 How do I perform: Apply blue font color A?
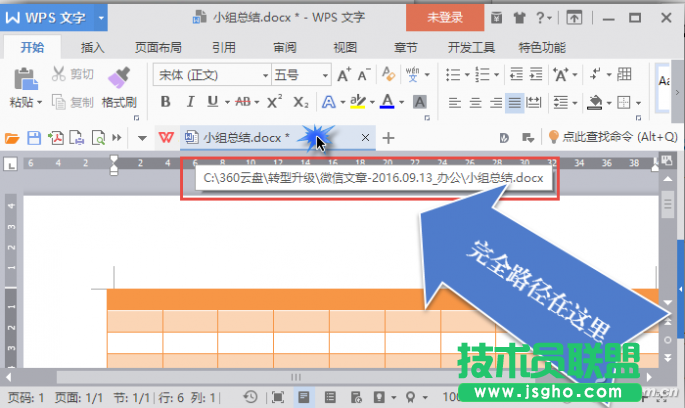(387, 102)
